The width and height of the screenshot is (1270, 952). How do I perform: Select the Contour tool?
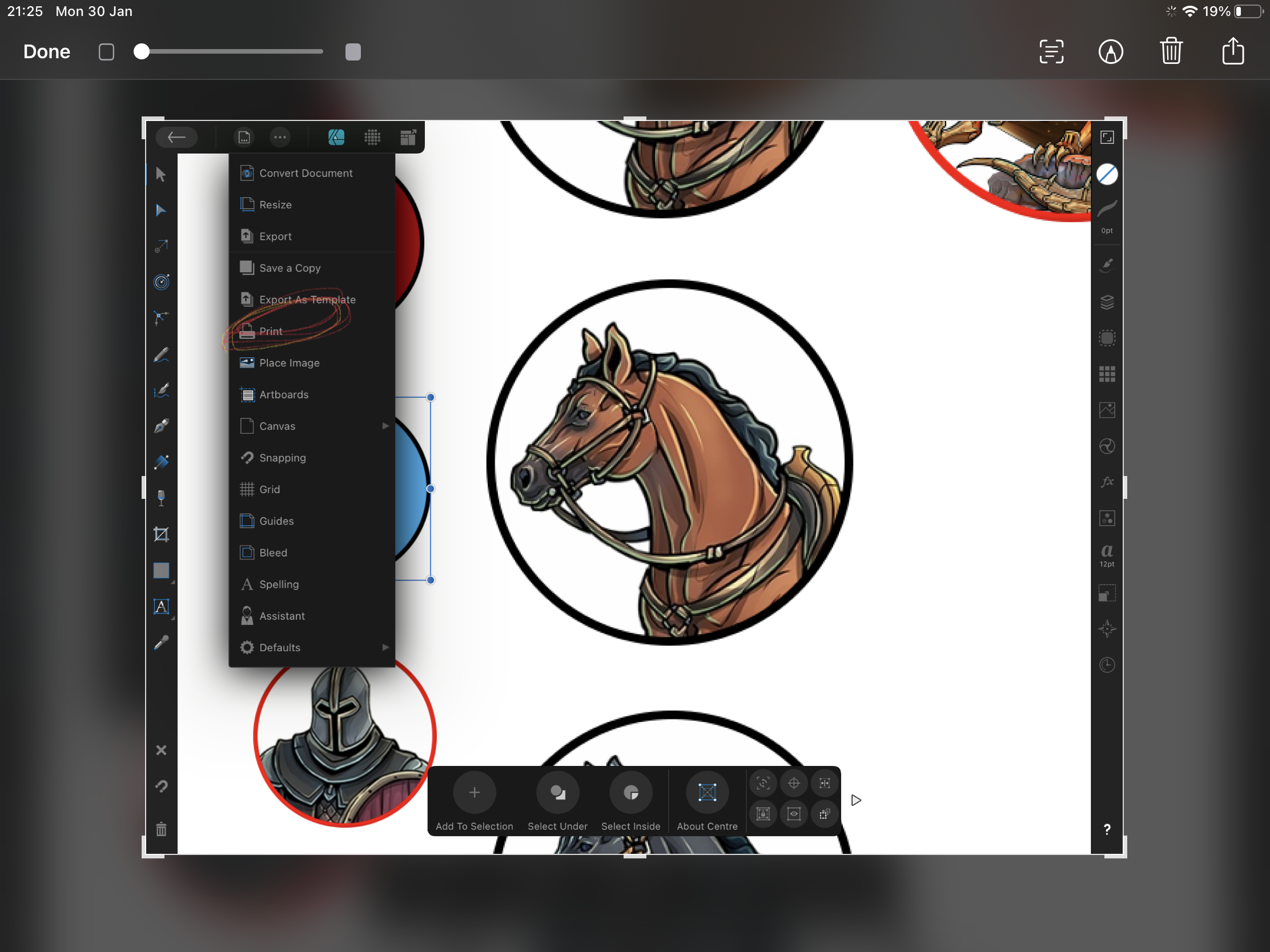161,283
